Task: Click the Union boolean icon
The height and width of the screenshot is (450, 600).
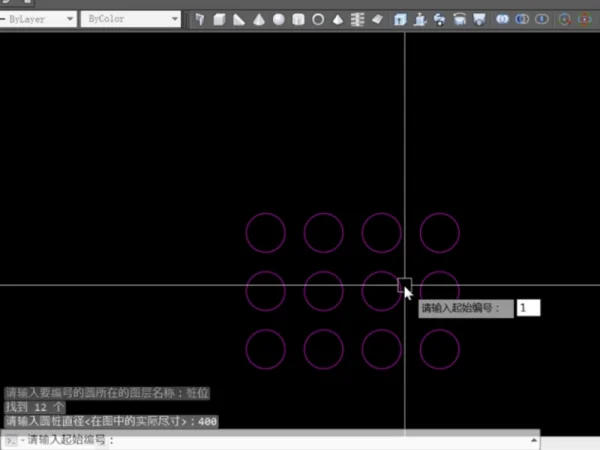Action: coord(502,19)
